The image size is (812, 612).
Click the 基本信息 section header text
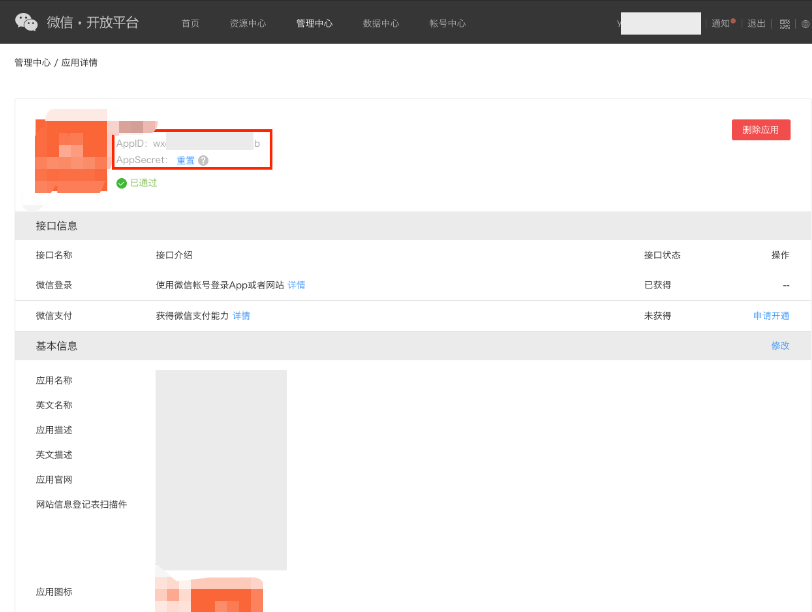click(56, 346)
